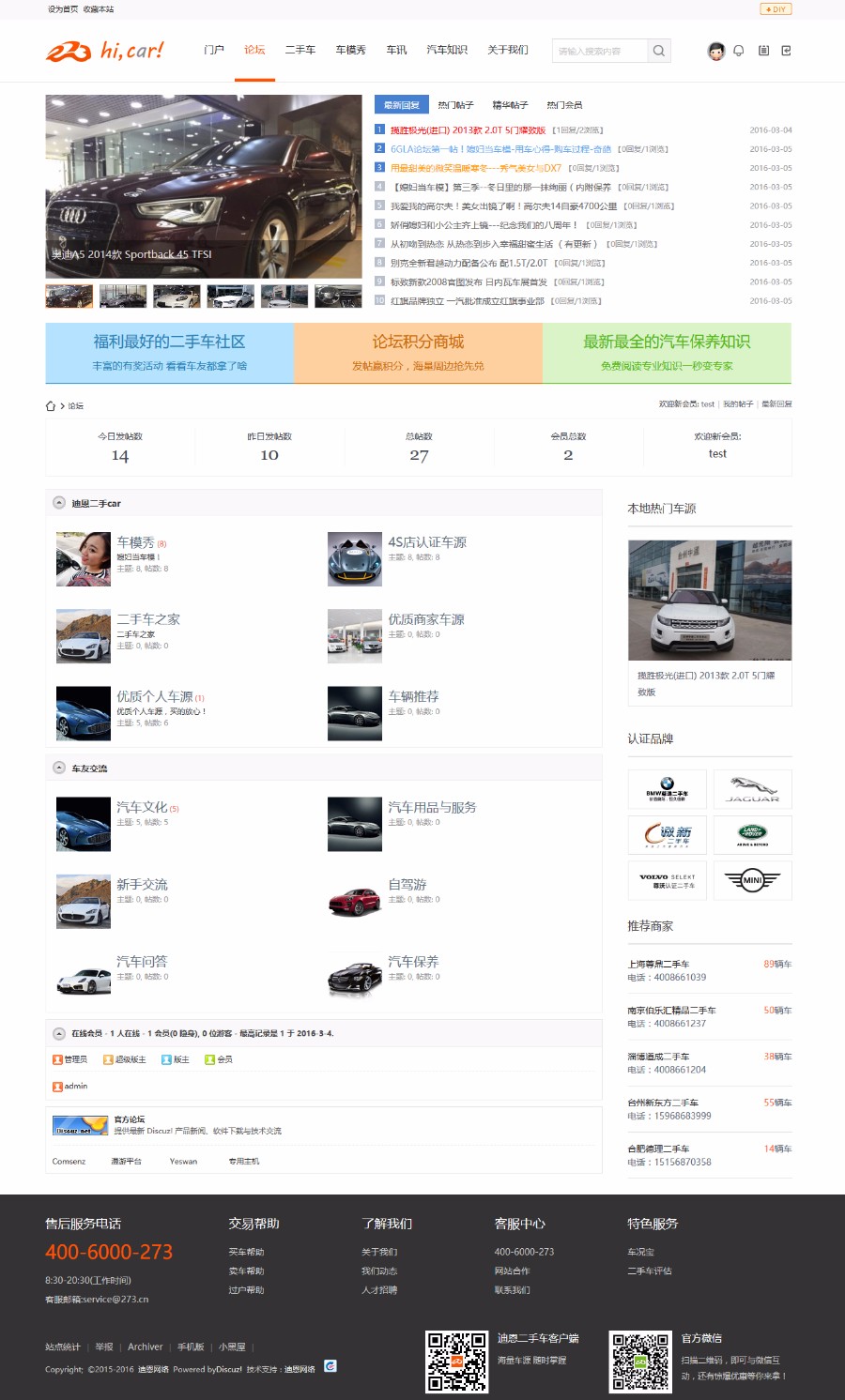The width and height of the screenshot is (845, 1400).
Task: Collapse the 车友交流 forum section
Action: (56, 767)
